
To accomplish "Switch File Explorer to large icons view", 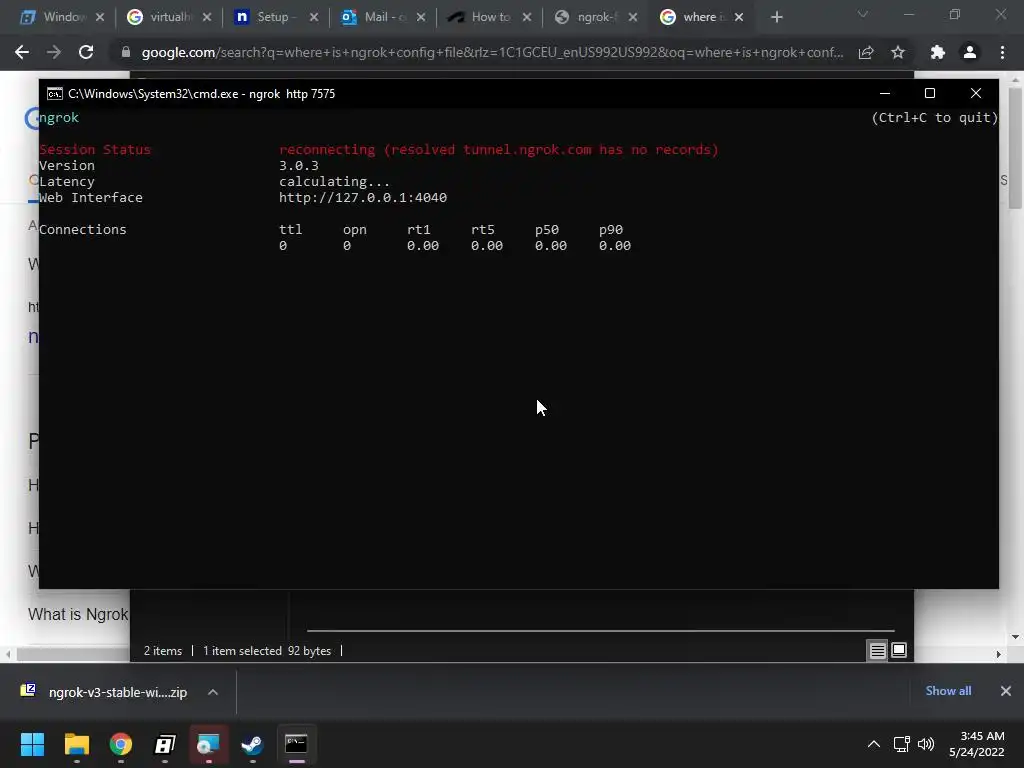I will pos(899,650).
